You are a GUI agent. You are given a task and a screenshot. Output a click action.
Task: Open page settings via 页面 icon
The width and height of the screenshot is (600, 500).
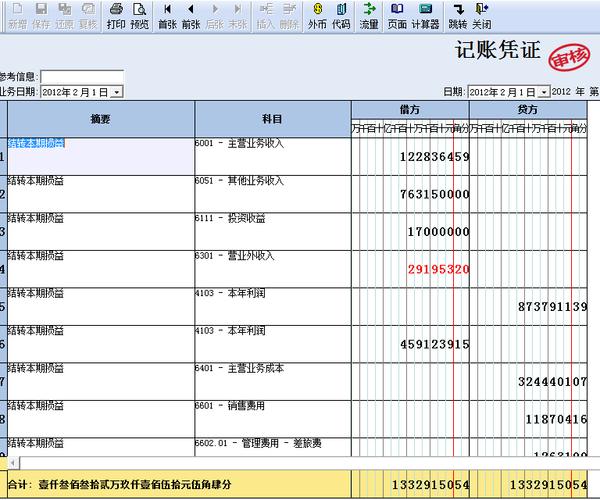coord(397,16)
